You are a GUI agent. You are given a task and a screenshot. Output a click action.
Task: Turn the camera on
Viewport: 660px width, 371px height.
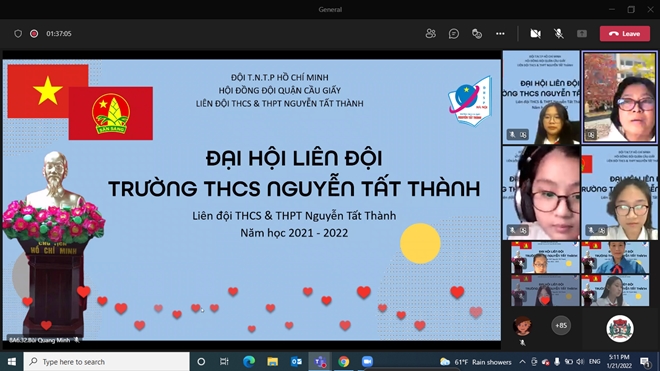[535, 33]
